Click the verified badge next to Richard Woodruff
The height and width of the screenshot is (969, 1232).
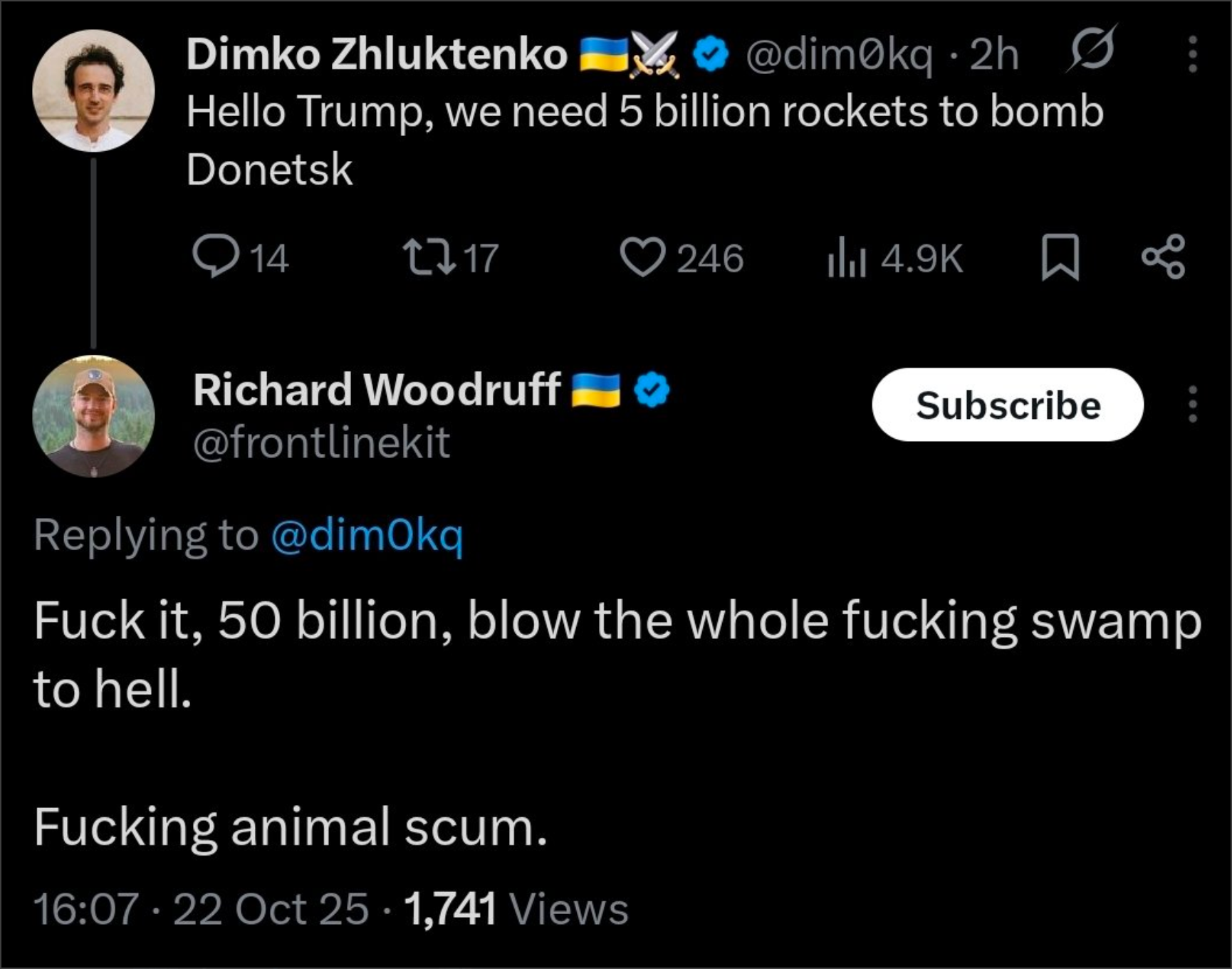click(652, 390)
